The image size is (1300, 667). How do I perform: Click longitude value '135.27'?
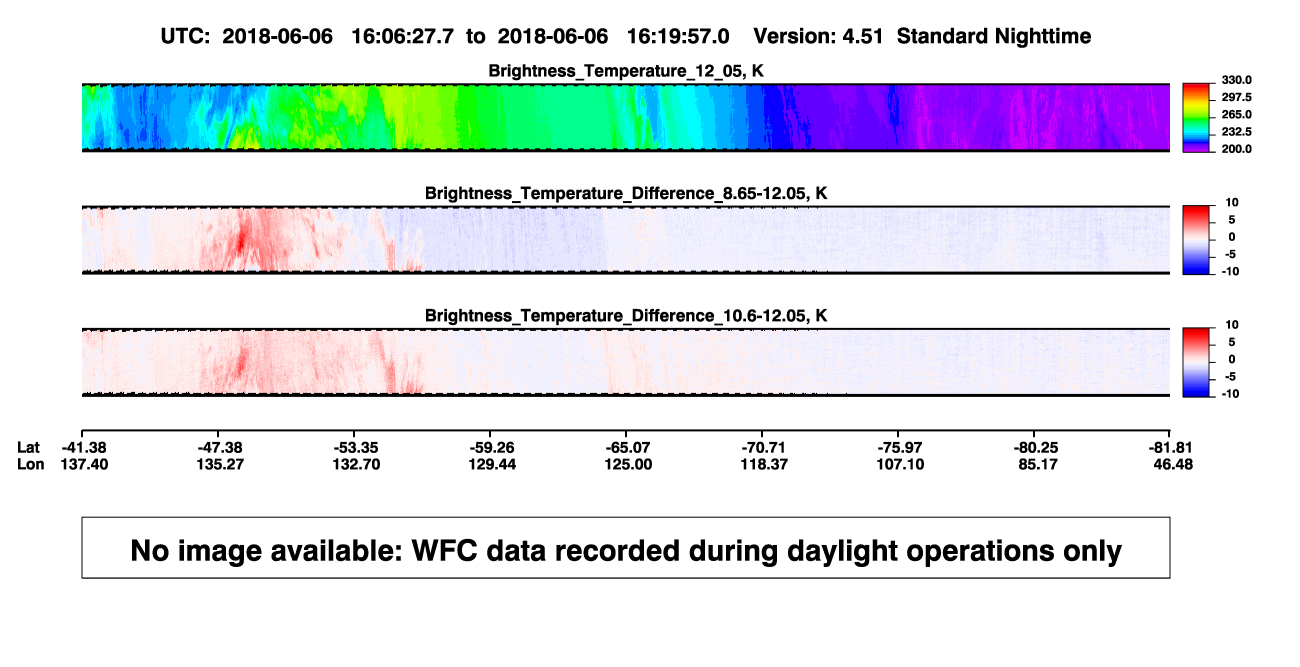point(220,464)
